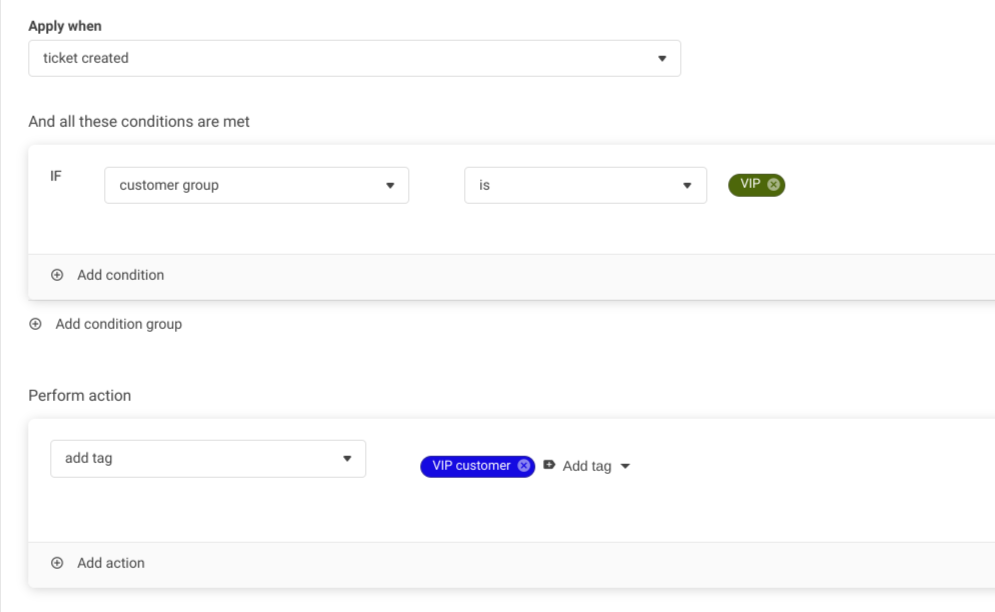Open the 'is' operator dropdown
995x612 pixels.
pyautogui.click(x=585, y=185)
